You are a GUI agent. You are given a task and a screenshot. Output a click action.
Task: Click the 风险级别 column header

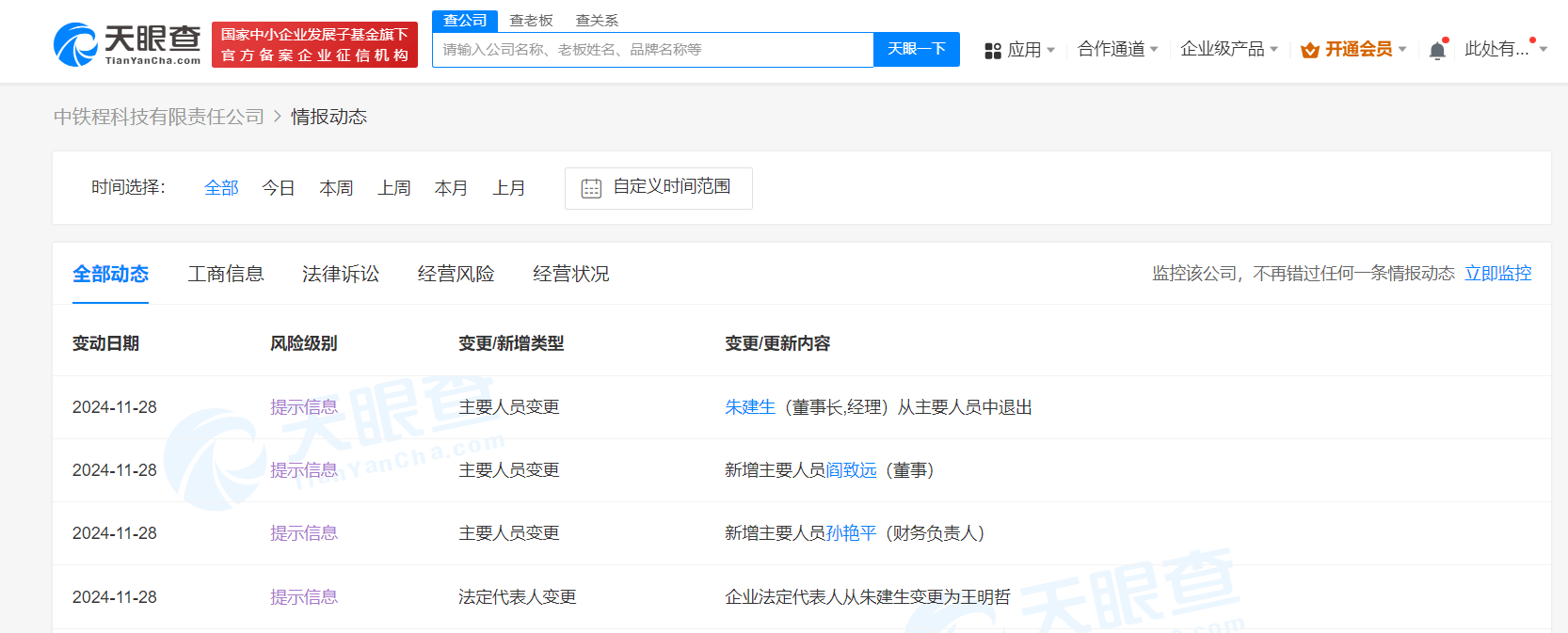pos(303,343)
